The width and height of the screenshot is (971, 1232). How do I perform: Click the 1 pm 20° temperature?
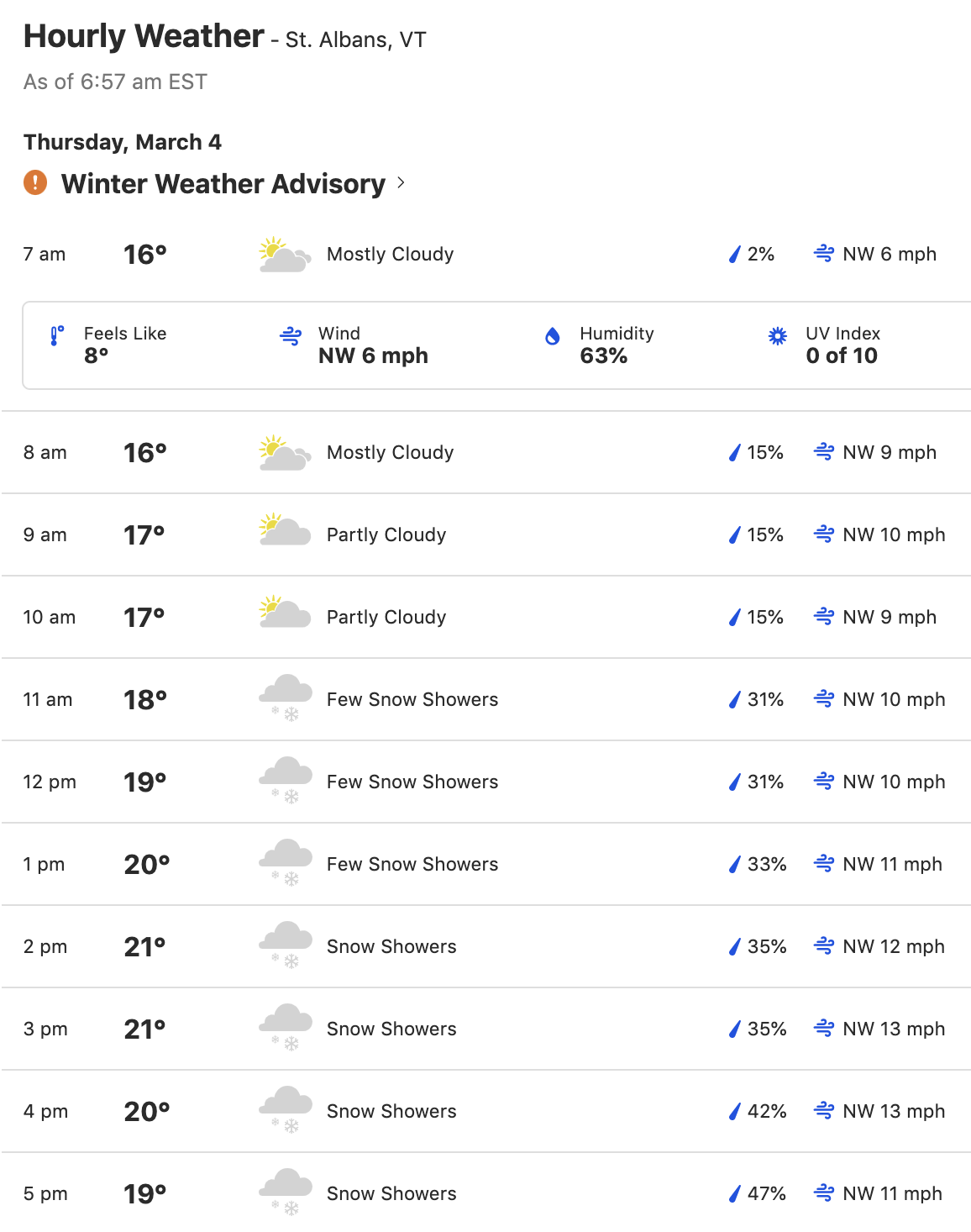[147, 864]
